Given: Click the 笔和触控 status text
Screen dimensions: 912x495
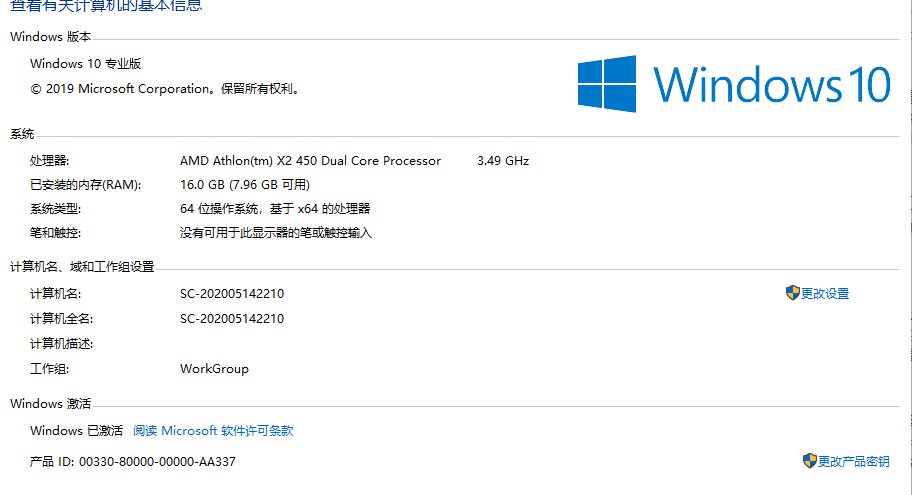Looking at the screenshot, I should pos(276,233).
